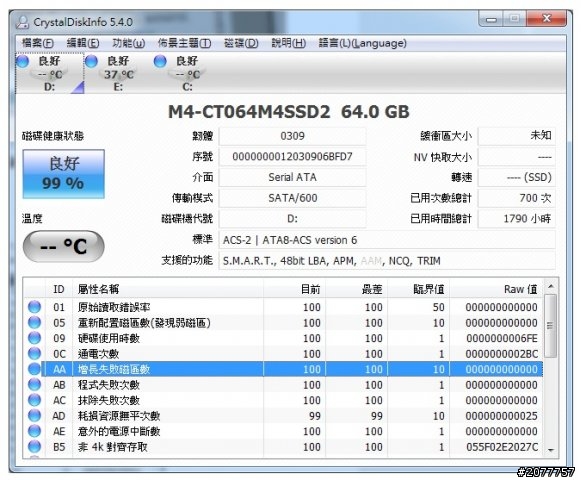Open the 語言(L)(Language) menu
This screenshot has width=581, height=480.
(362, 43)
